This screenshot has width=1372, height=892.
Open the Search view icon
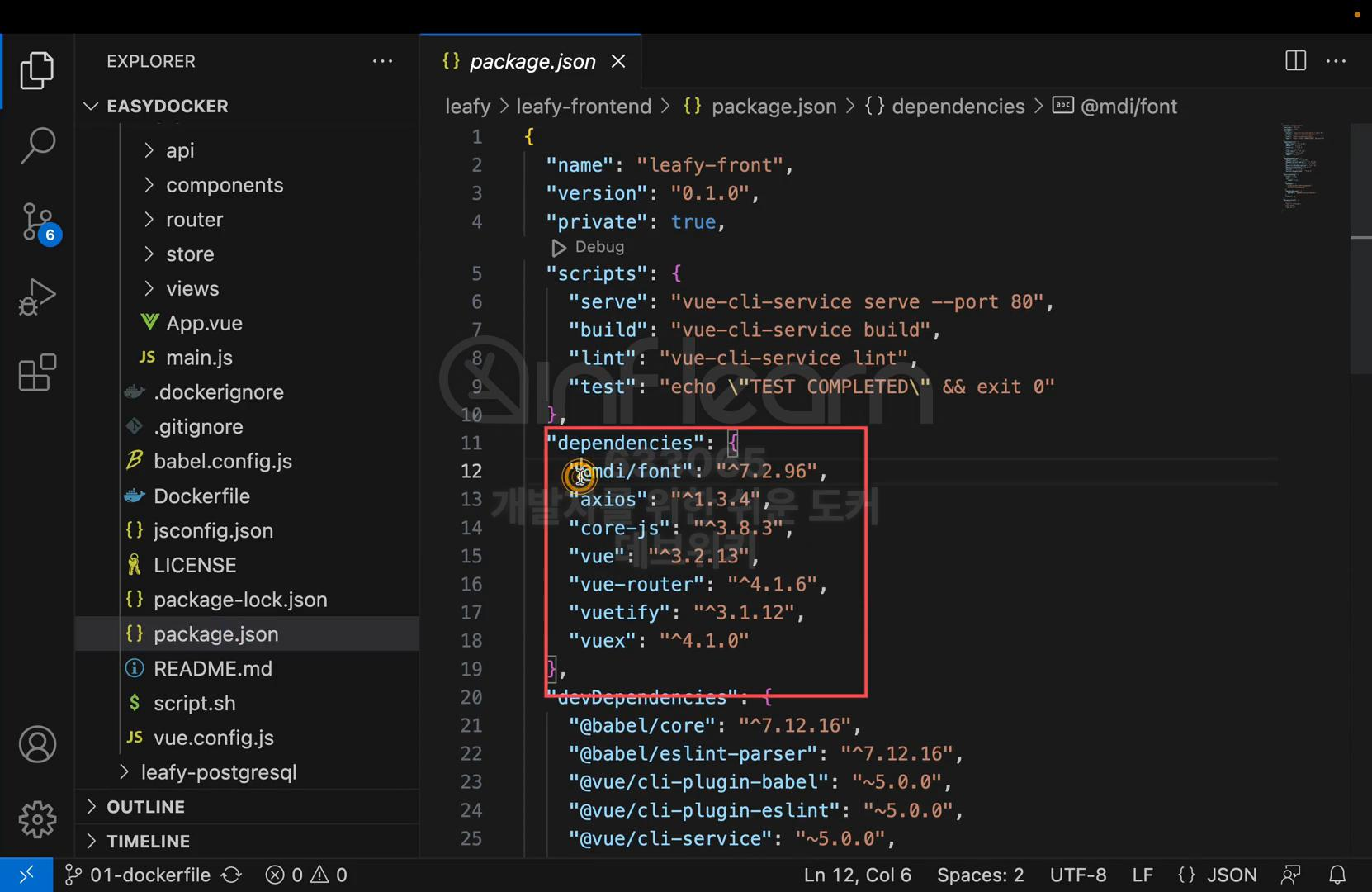pyautogui.click(x=37, y=145)
